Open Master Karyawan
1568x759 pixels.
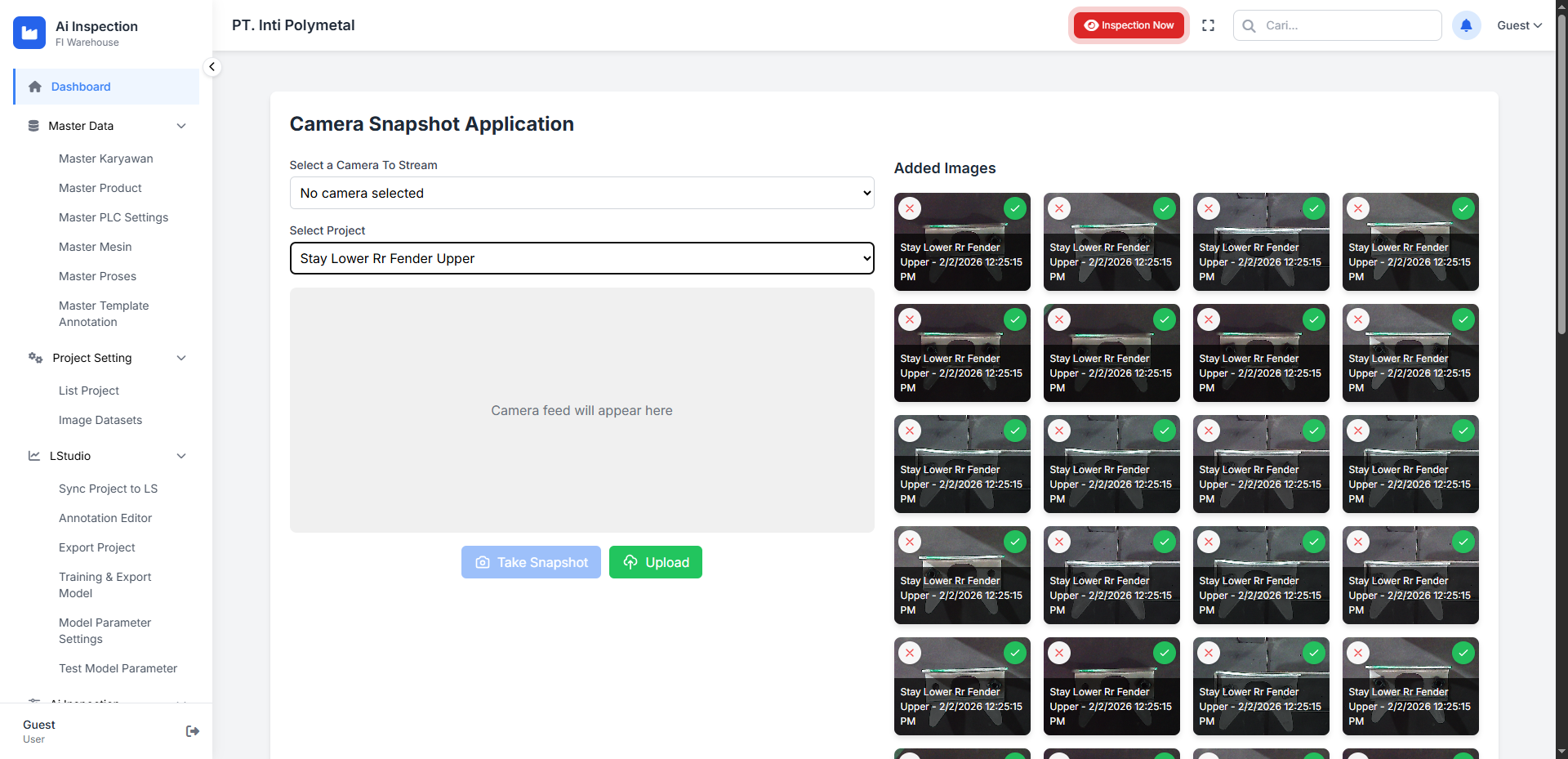click(106, 158)
